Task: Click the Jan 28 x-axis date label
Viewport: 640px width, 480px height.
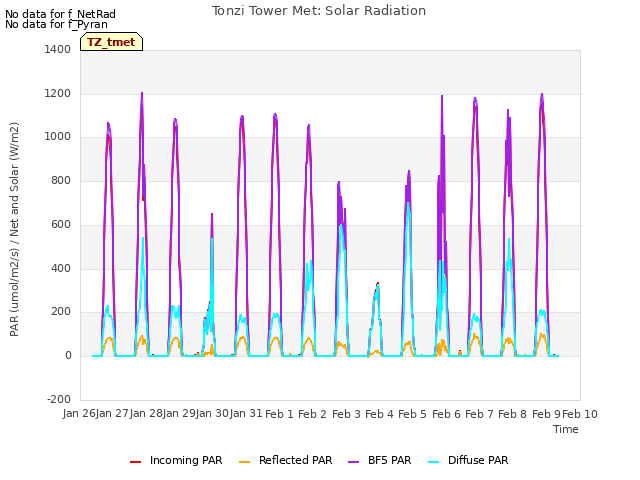Action: coord(146,414)
